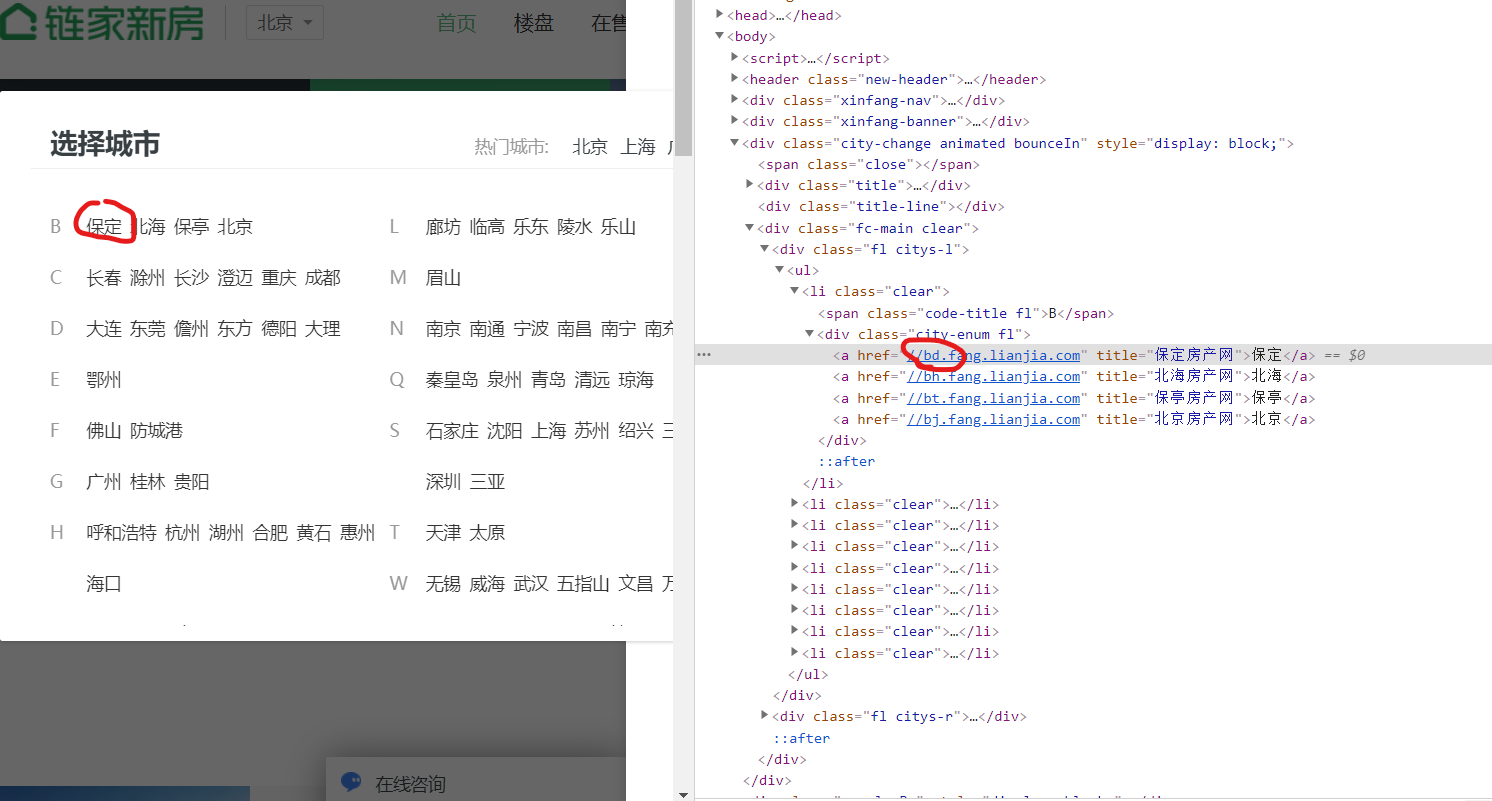
Task: Select city 保定 under letter B
Action: pyautogui.click(x=104, y=227)
